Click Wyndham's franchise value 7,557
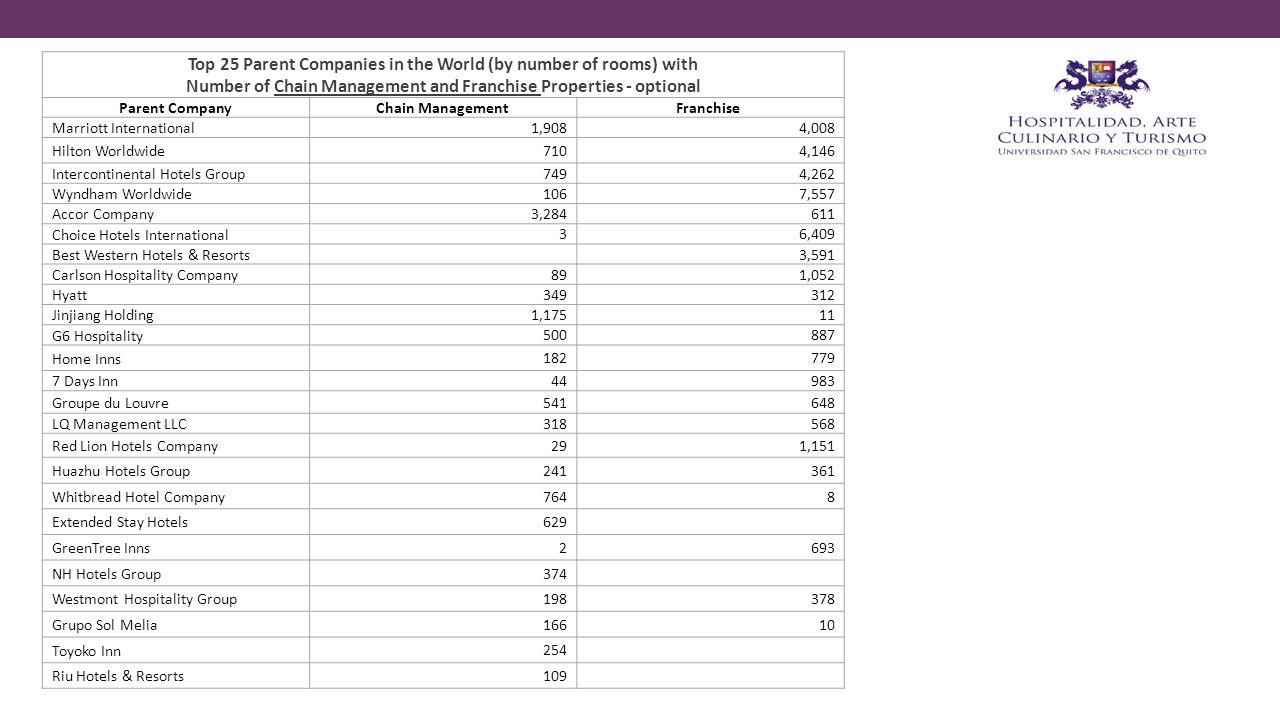This screenshot has height=720, width=1280. click(x=816, y=194)
